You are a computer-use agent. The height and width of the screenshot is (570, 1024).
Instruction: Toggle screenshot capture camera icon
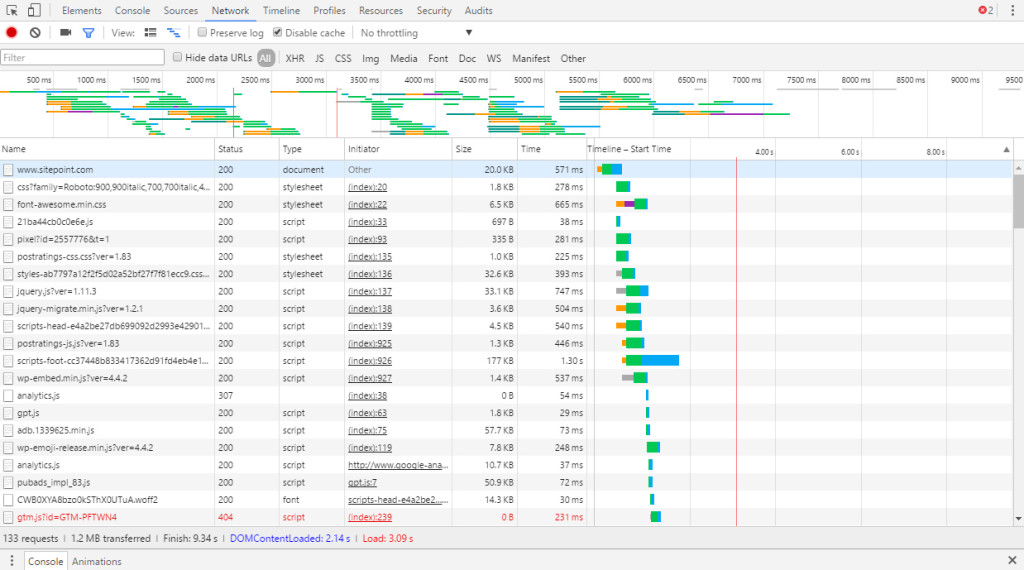66,33
